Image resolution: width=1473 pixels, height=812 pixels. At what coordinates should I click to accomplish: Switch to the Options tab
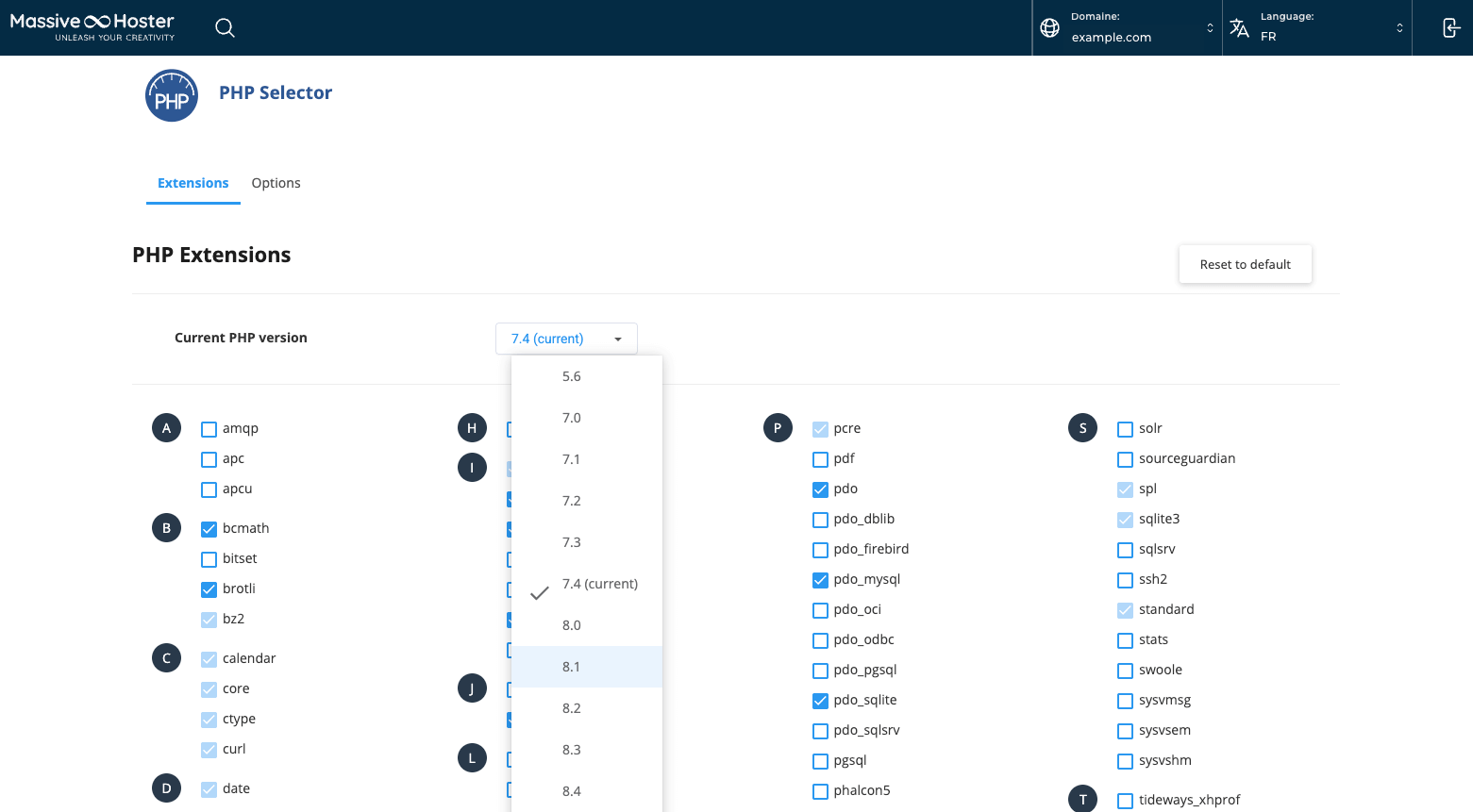click(276, 183)
